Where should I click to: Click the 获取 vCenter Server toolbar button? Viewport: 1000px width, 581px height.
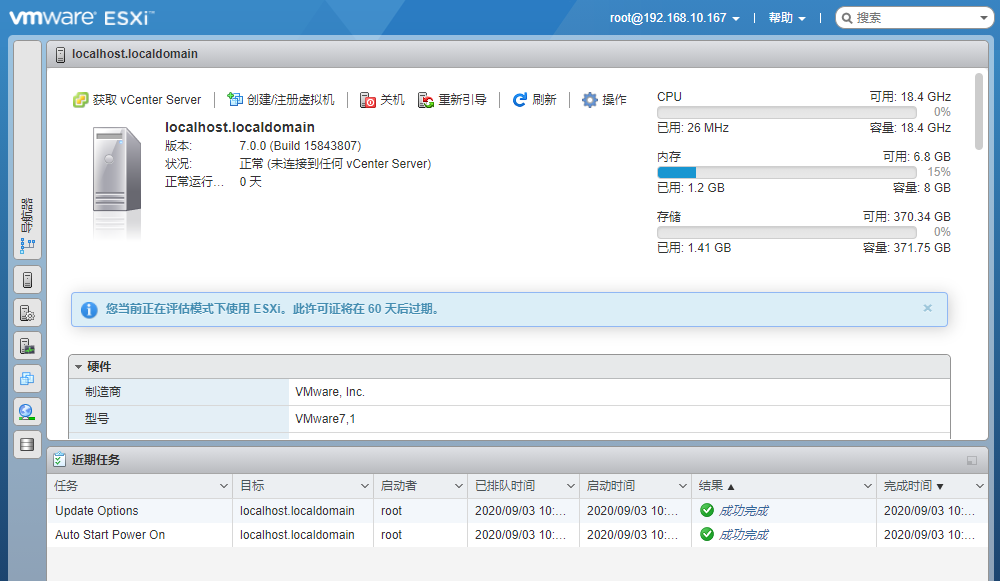click(137, 100)
